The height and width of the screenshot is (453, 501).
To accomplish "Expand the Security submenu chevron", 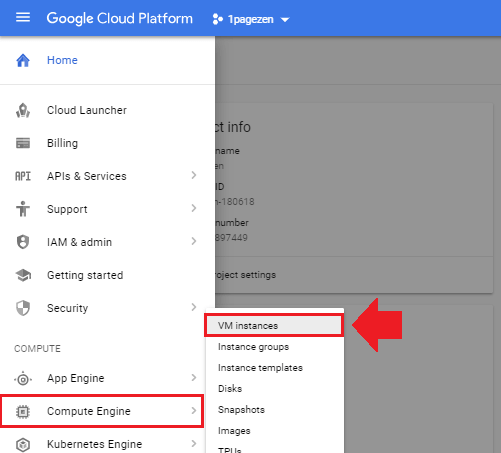I will [x=194, y=307].
